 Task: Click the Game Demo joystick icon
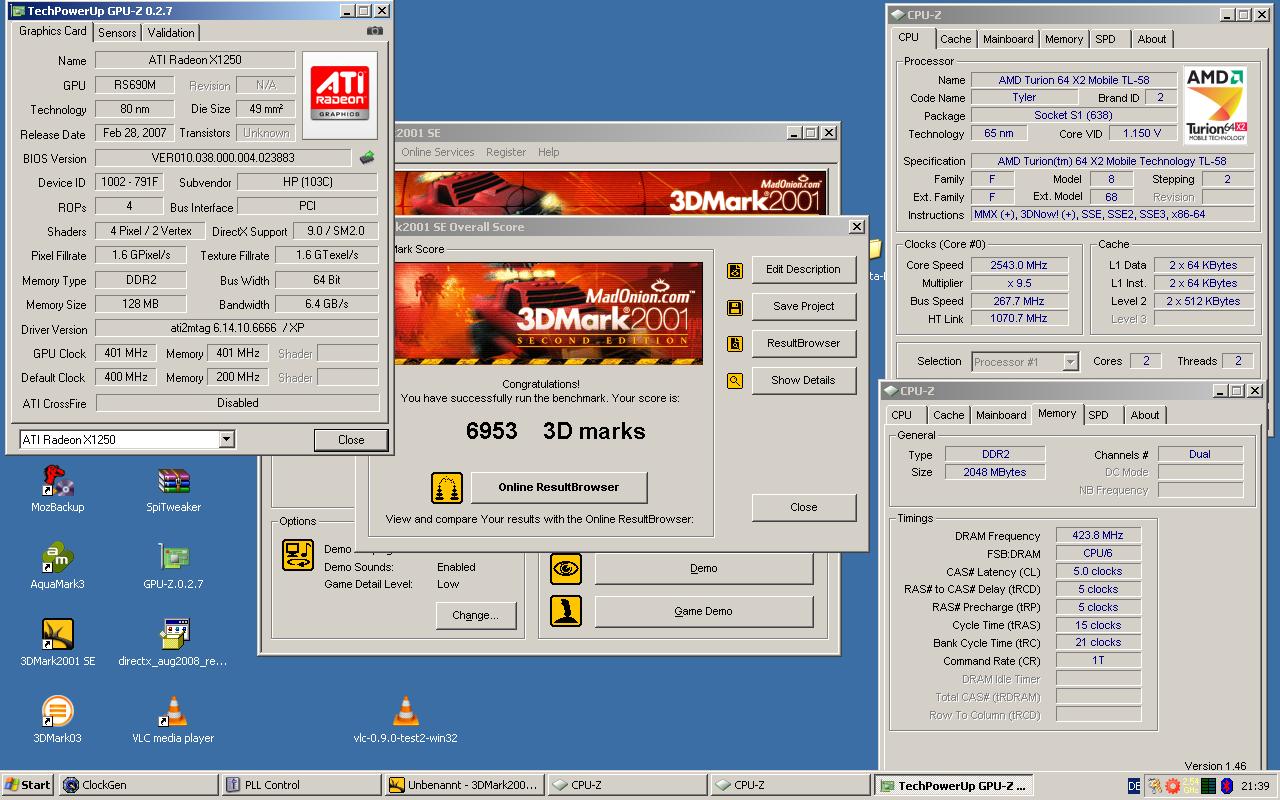pyautogui.click(x=566, y=611)
